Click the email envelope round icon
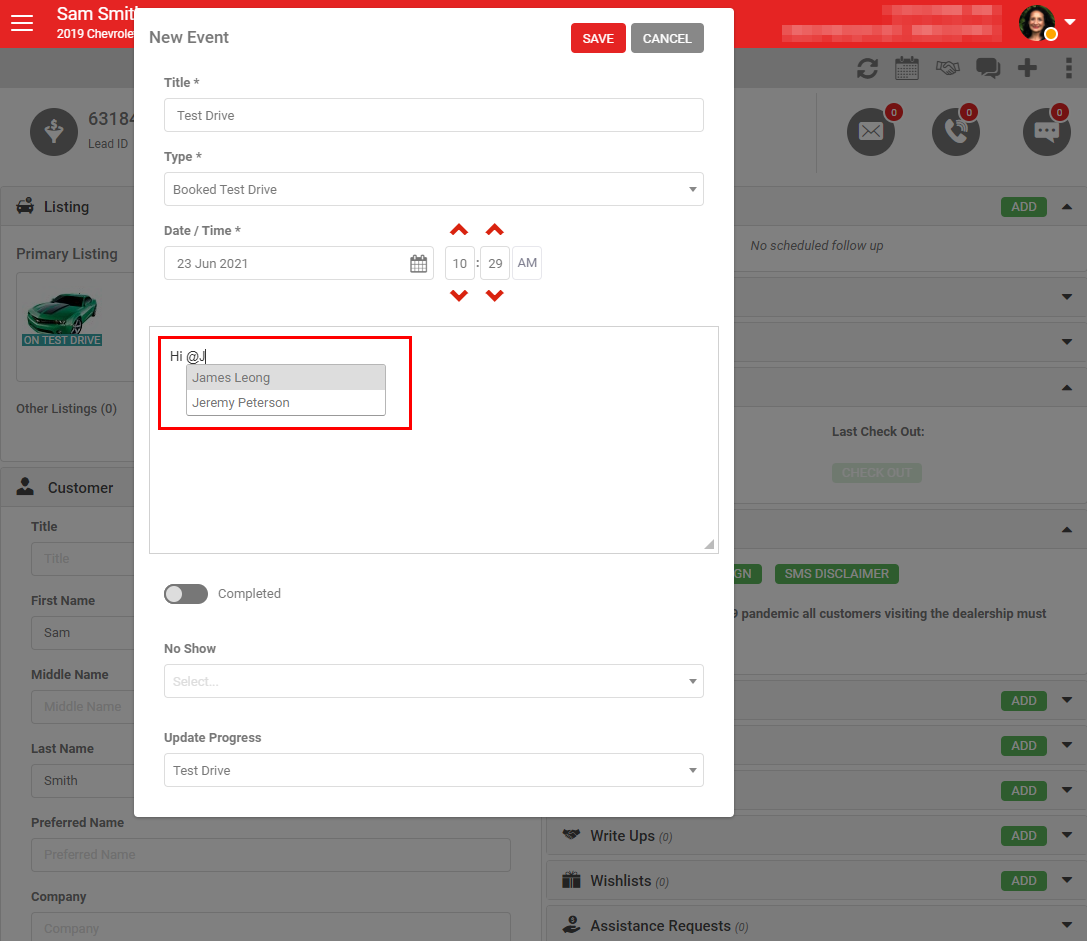This screenshot has width=1087, height=941. click(871, 132)
